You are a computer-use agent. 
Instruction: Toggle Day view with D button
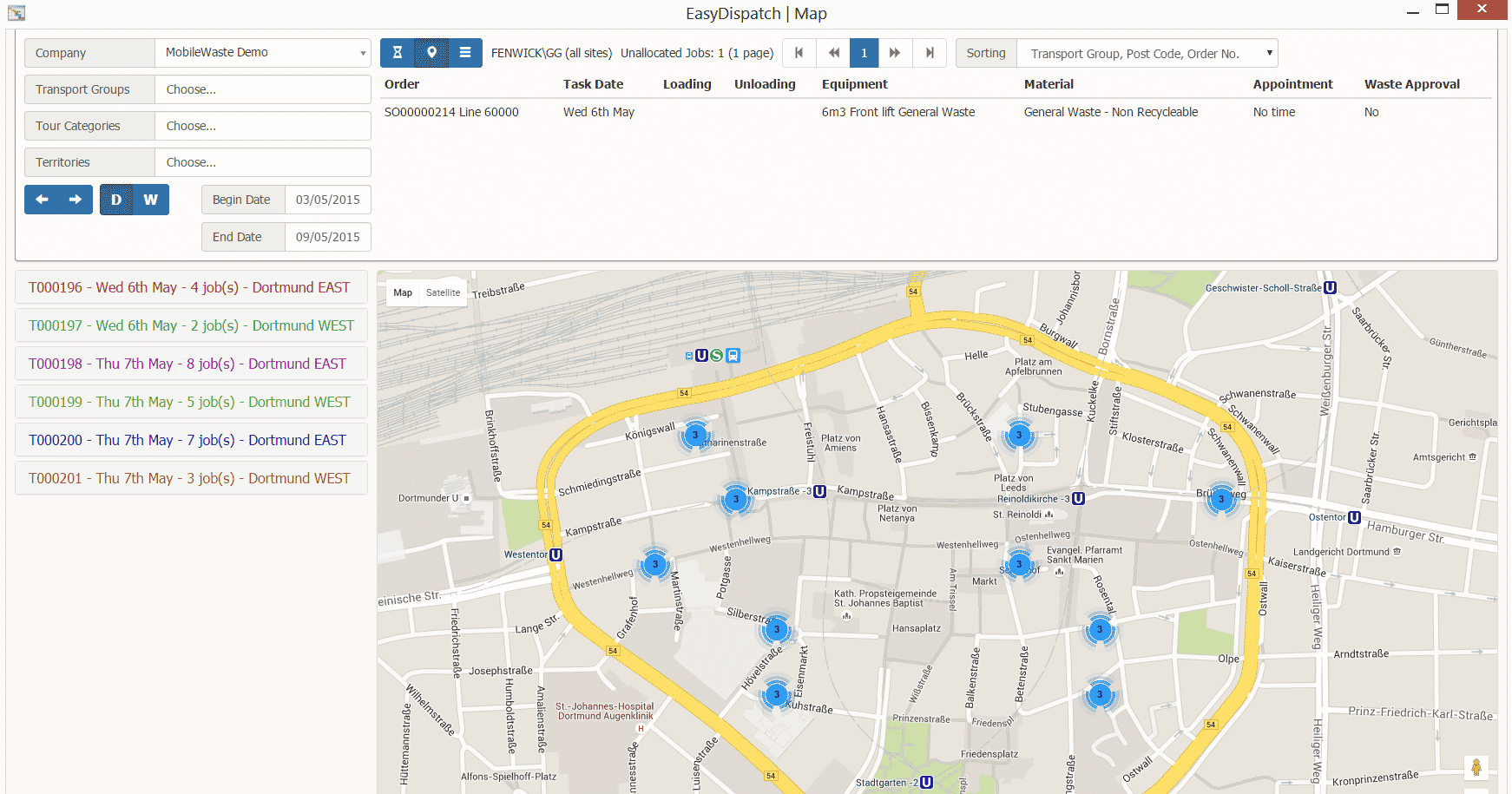click(116, 200)
